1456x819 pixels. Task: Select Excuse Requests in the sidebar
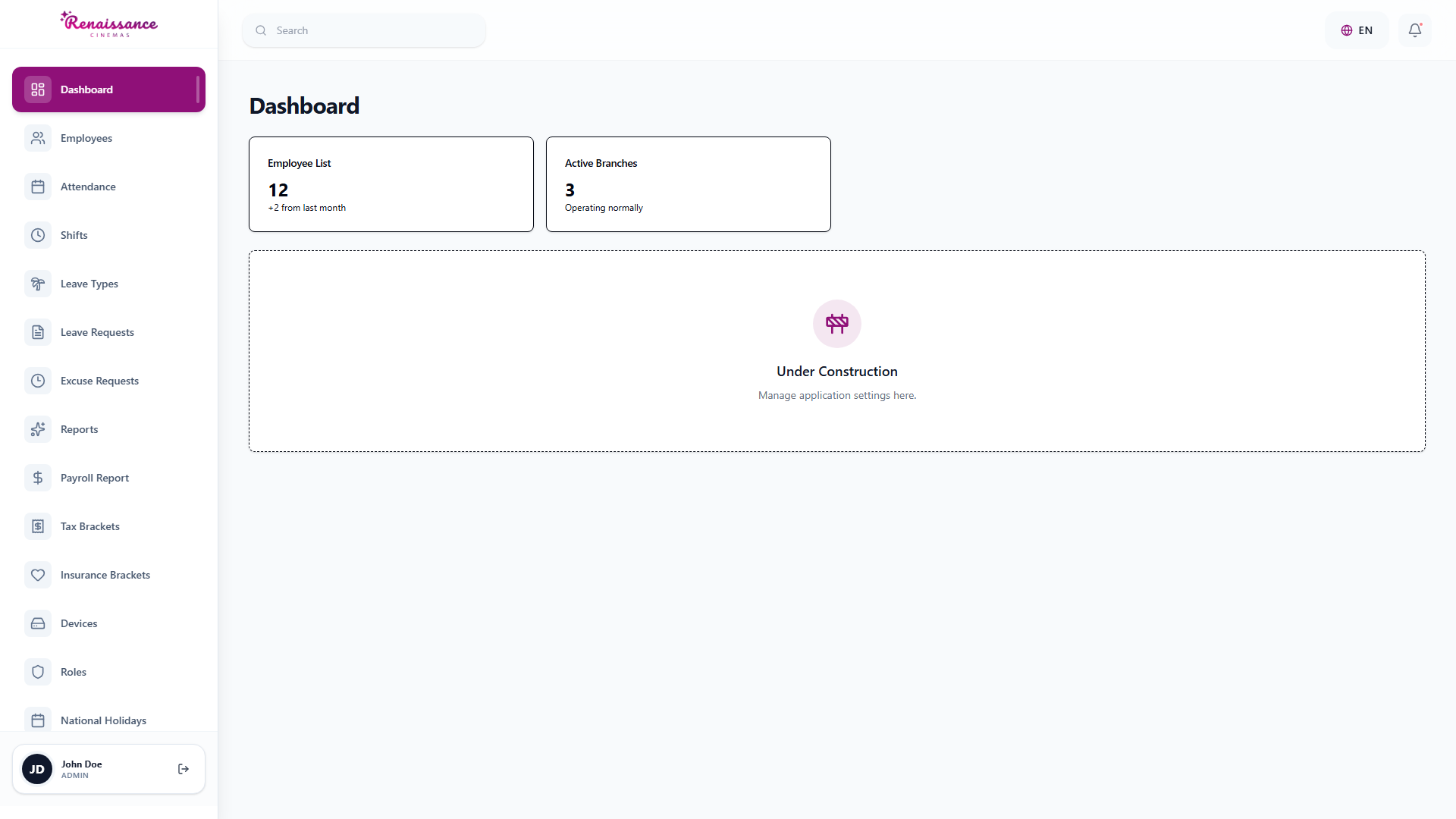pyautogui.click(x=108, y=381)
